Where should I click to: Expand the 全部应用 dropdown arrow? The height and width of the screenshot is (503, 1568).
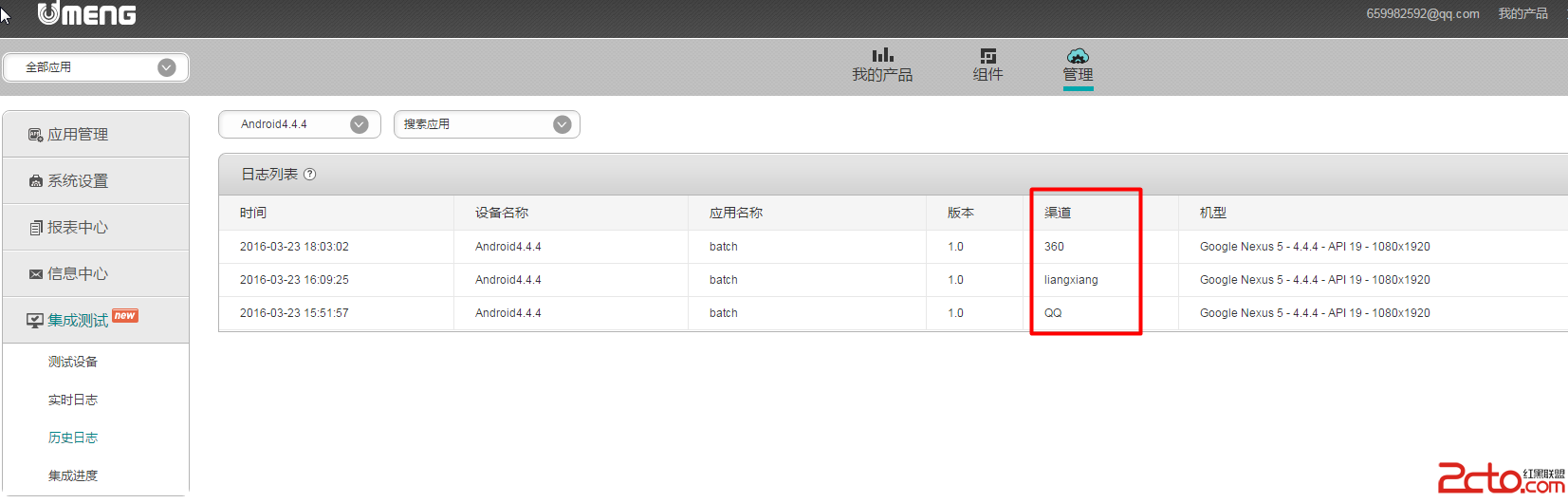pos(167,67)
